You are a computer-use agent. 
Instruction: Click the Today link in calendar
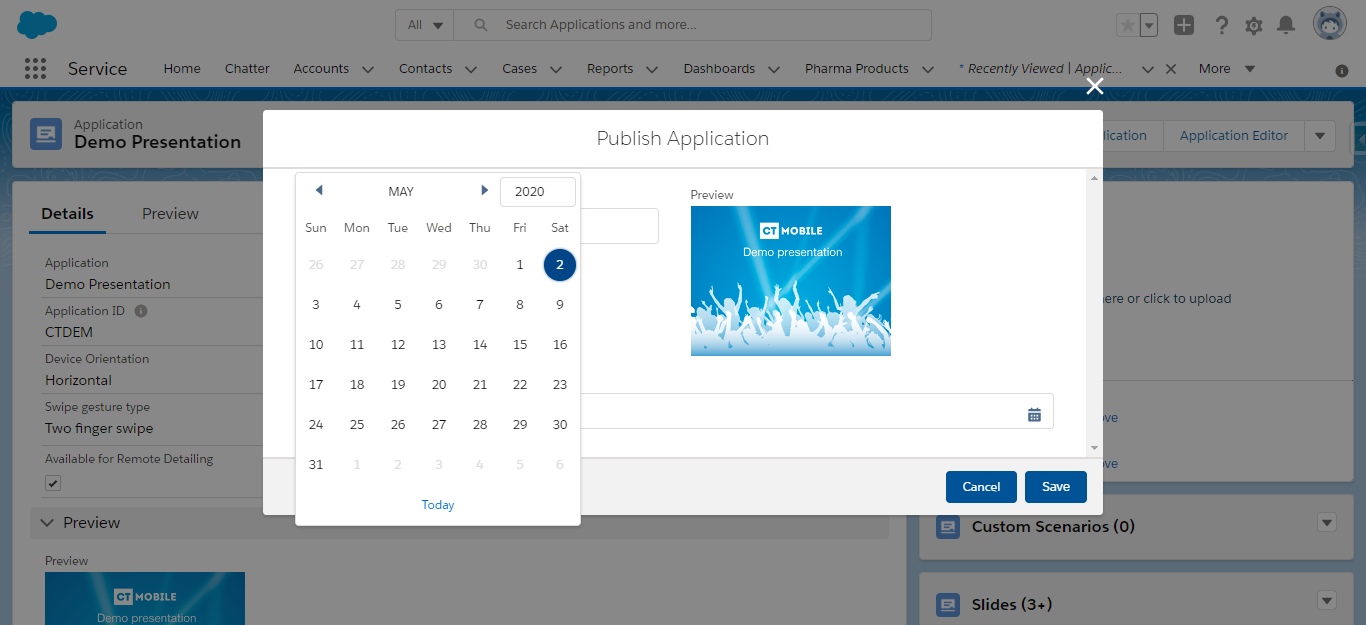[x=438, y=505]
